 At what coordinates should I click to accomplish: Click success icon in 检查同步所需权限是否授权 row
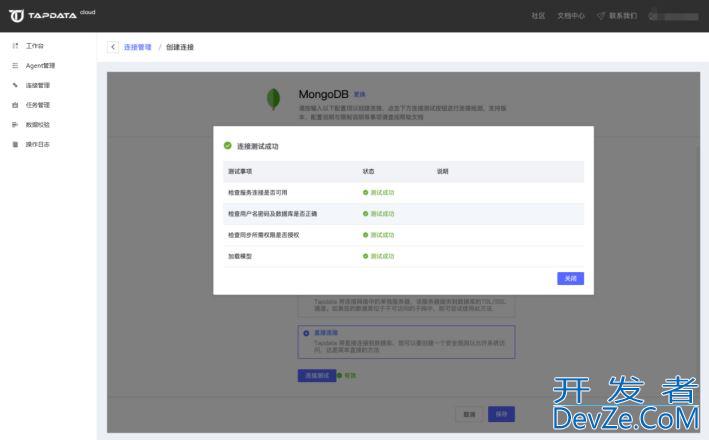[x=365, y=235]
